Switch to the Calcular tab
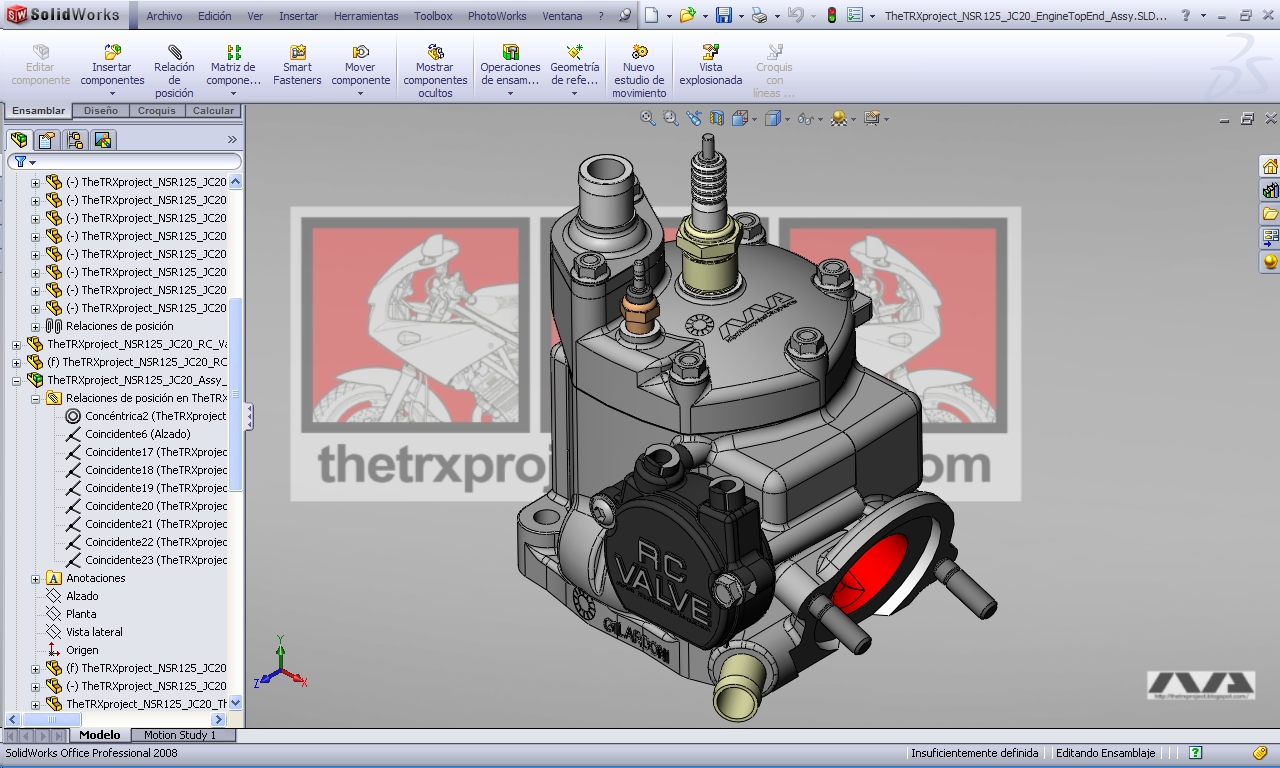The image size is (1280, 768). (x=213, y=111)
